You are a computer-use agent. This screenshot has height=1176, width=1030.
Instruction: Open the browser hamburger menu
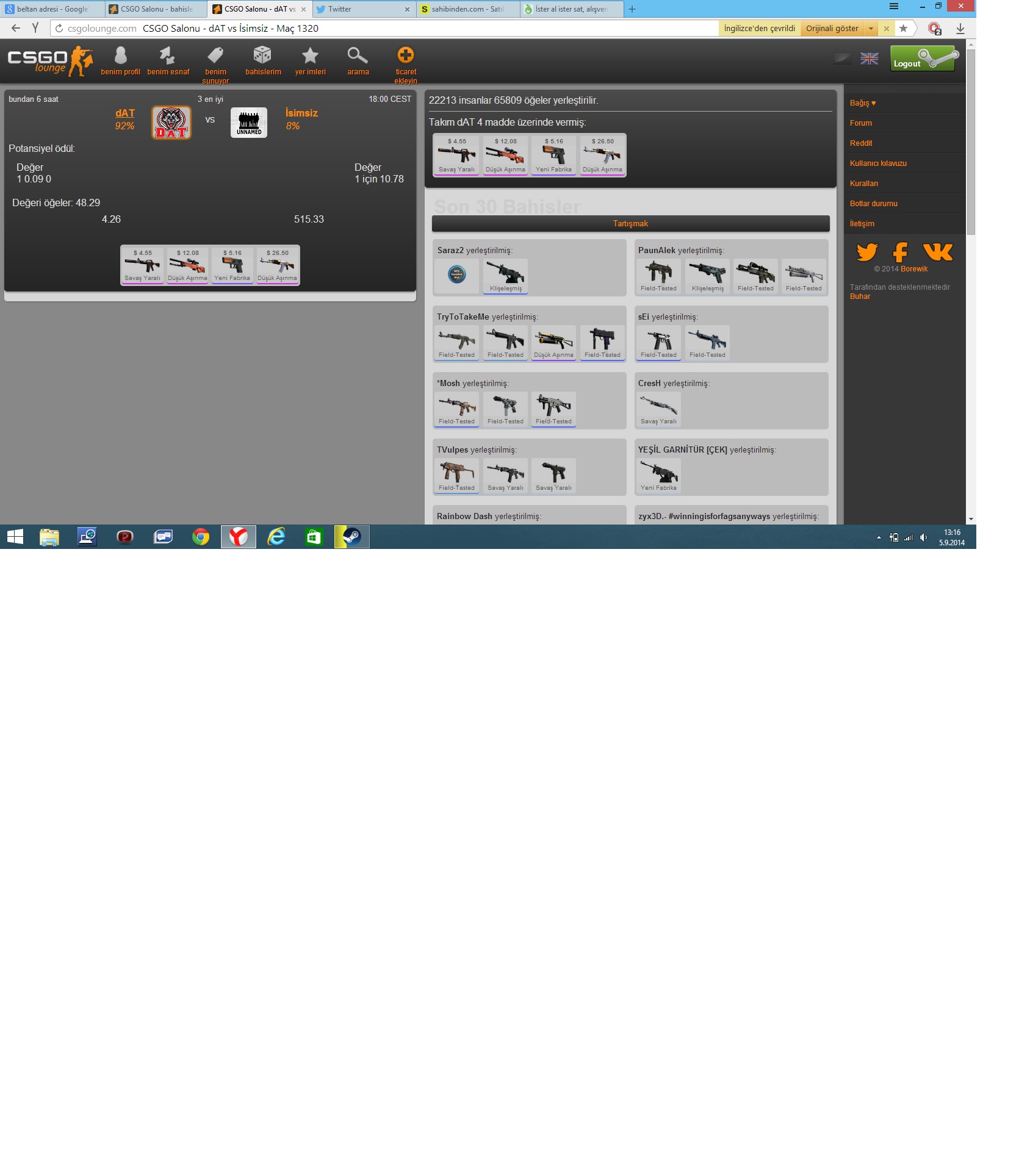point(893,6)
